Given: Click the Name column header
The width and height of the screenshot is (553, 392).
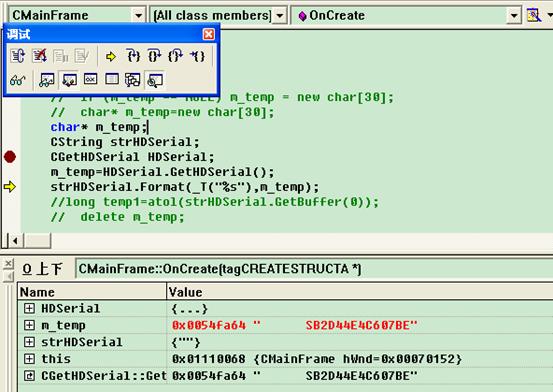Looking at the screenshot, I should [92, 292].
